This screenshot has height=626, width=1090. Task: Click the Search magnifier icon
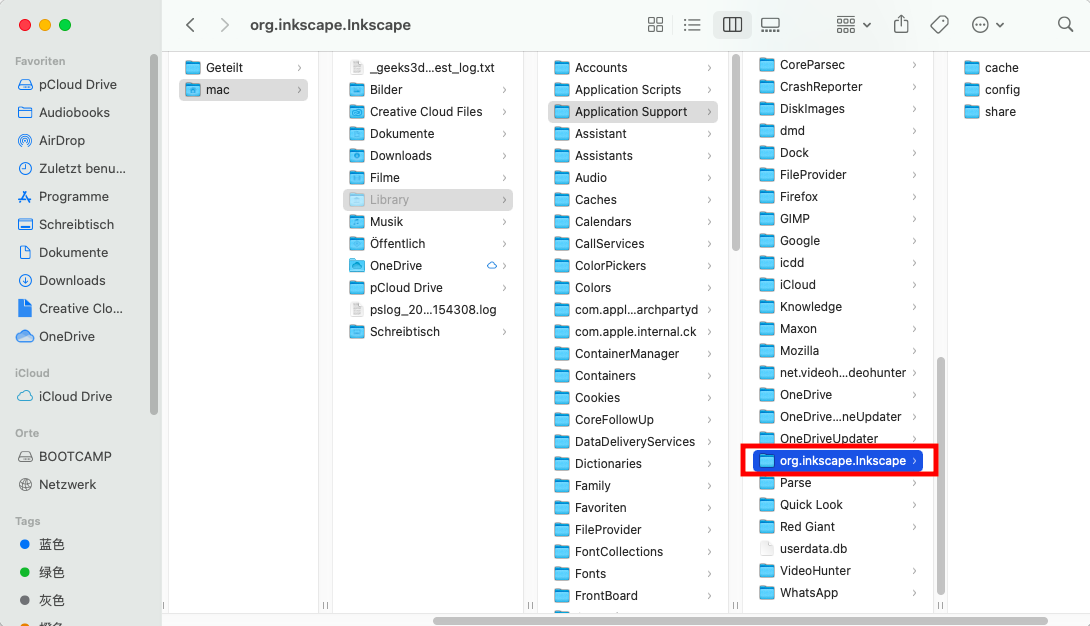coord(1065,25)
